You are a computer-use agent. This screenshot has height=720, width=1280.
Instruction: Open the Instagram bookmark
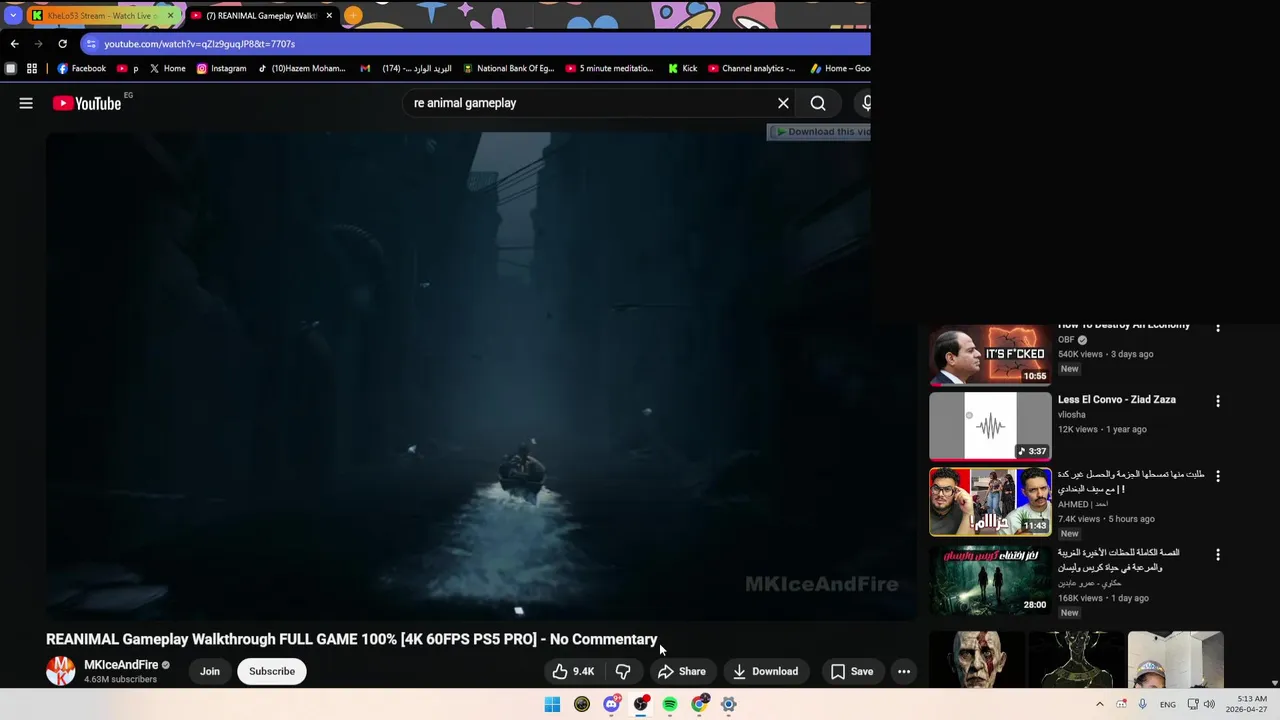tap(221, 69)
